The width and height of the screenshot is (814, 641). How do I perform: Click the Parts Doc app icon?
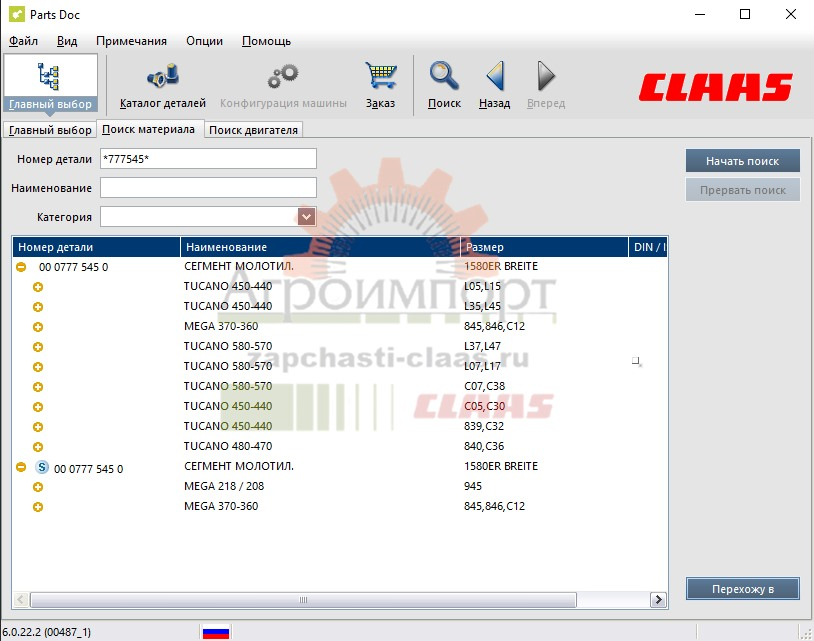click(x=17, y=15)
